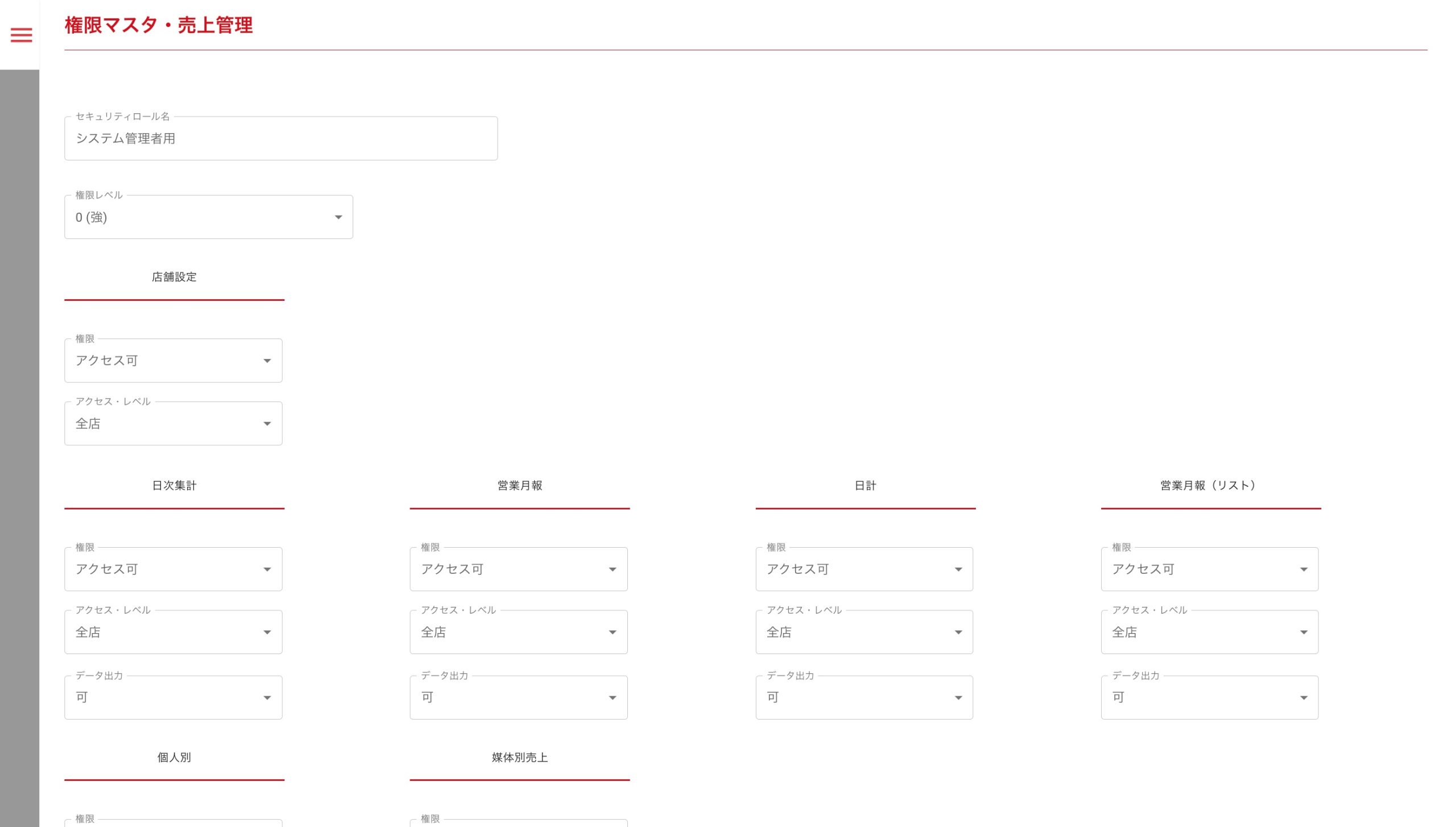Select the 店舗設定 tab heading
1456x827 pixels.
tap(174, 277)
